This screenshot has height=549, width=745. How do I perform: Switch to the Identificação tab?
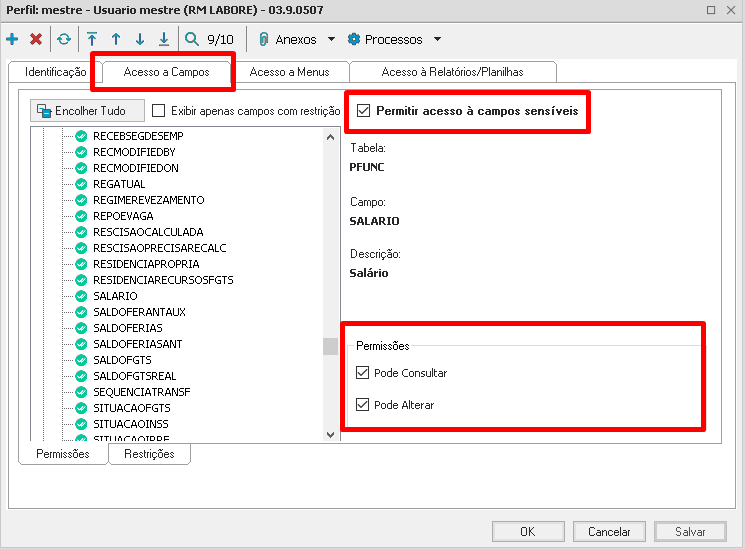55,72
